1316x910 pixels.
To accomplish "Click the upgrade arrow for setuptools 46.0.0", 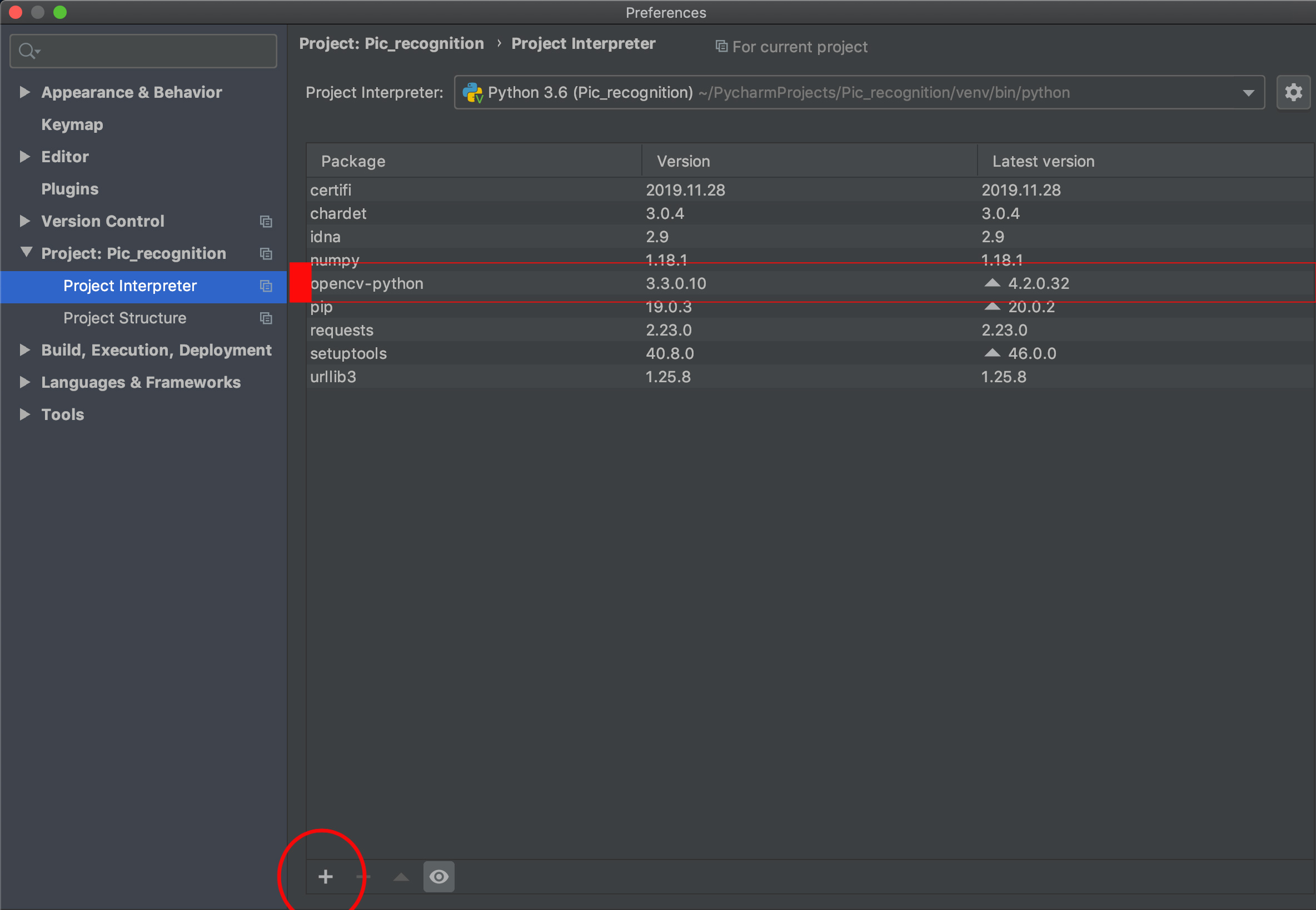I will pos(992,353).
